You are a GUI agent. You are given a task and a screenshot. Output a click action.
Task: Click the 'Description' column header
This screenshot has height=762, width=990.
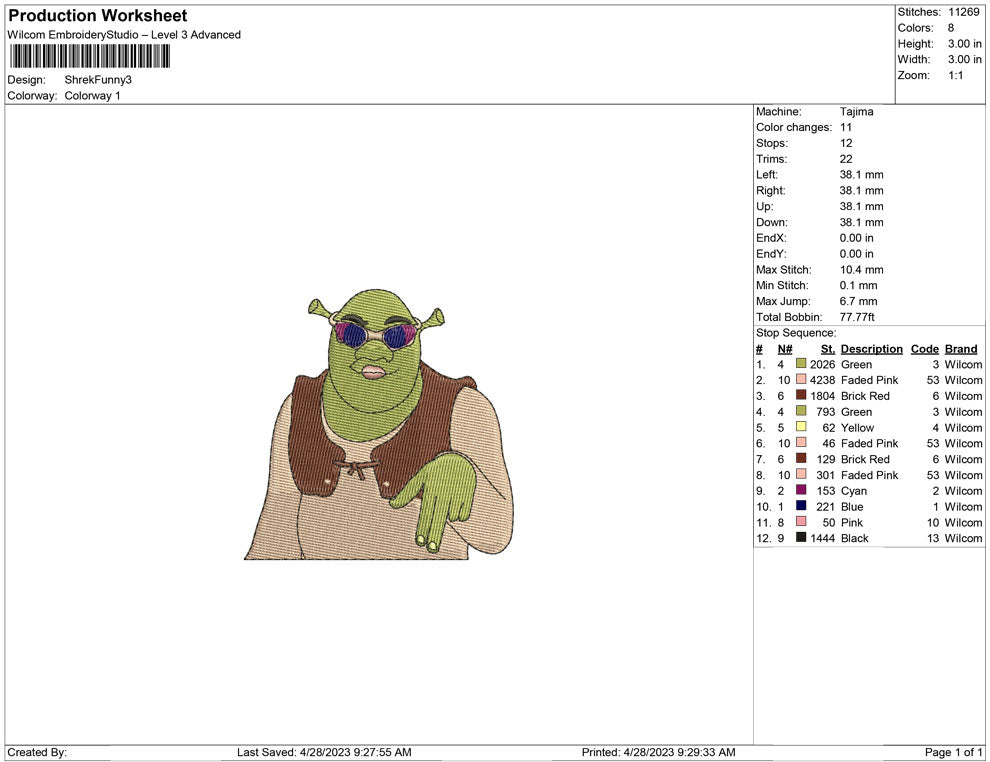[872, 349]
